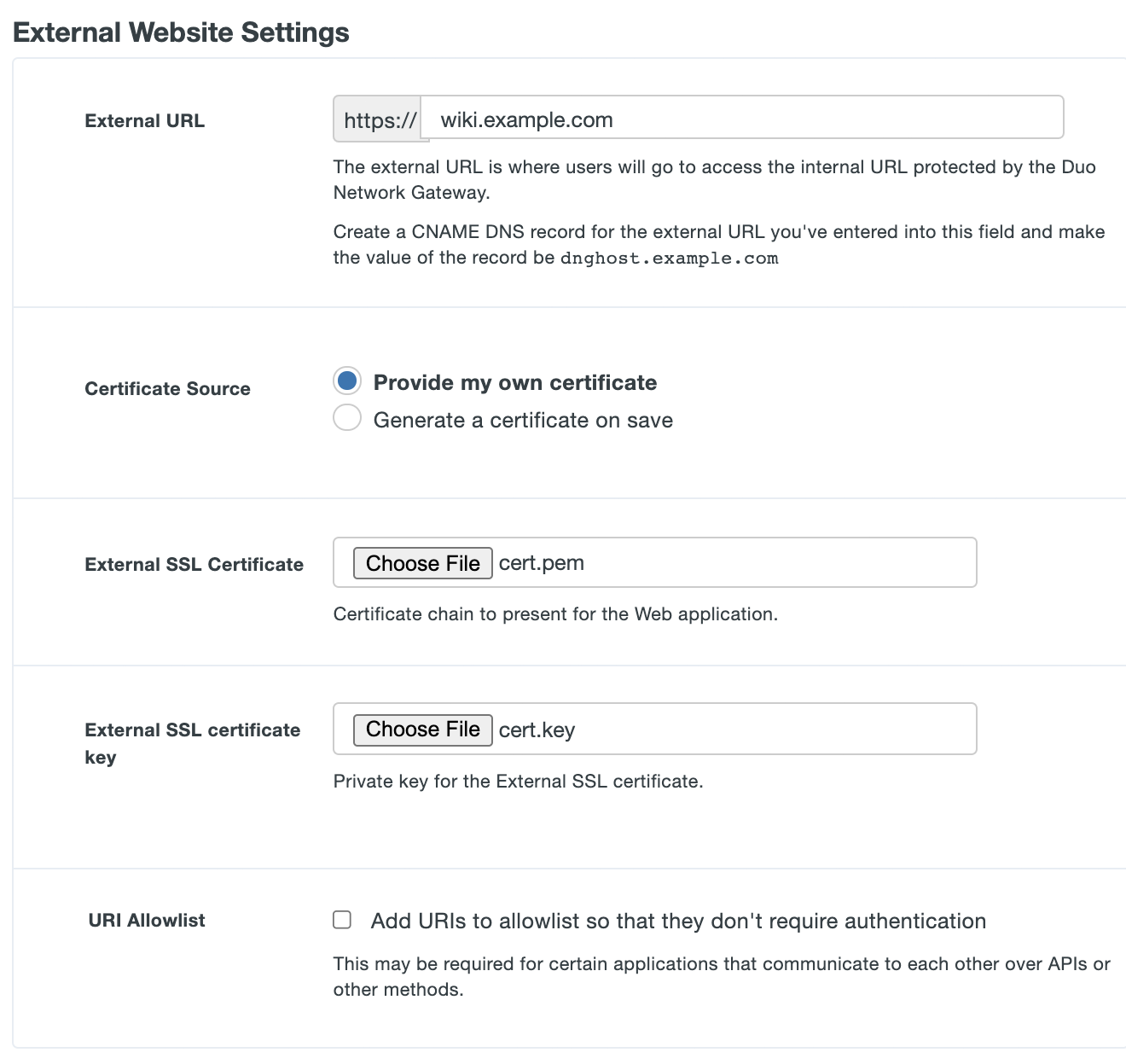Click Choose File for External SSL Certificate
The width and height of the screenshot is (1126, 1064).
(x=421, y=563)
